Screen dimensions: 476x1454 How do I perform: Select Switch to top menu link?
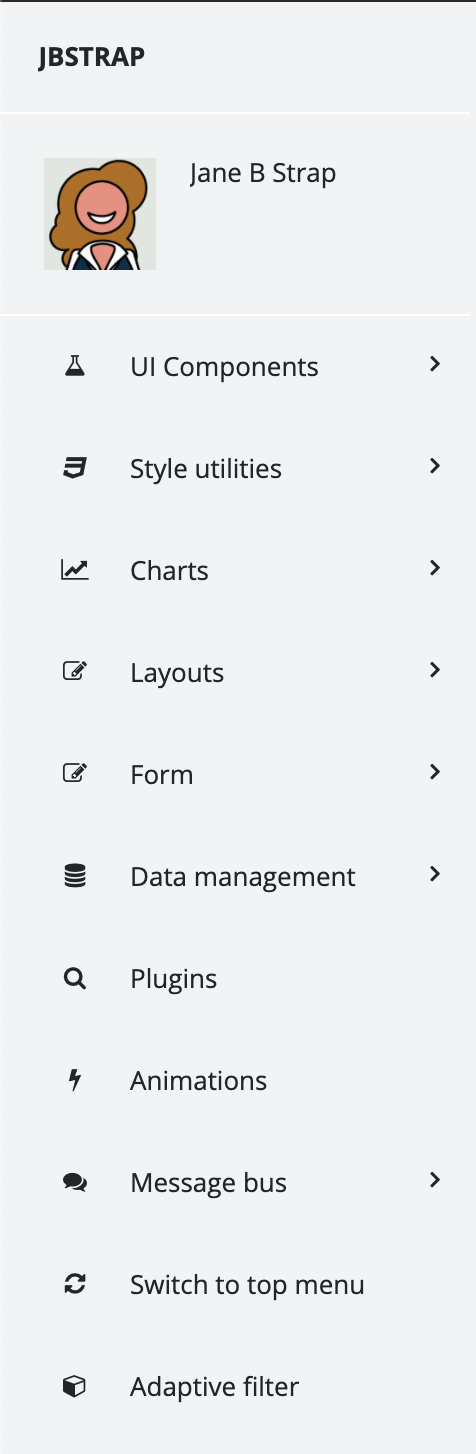247,1285
